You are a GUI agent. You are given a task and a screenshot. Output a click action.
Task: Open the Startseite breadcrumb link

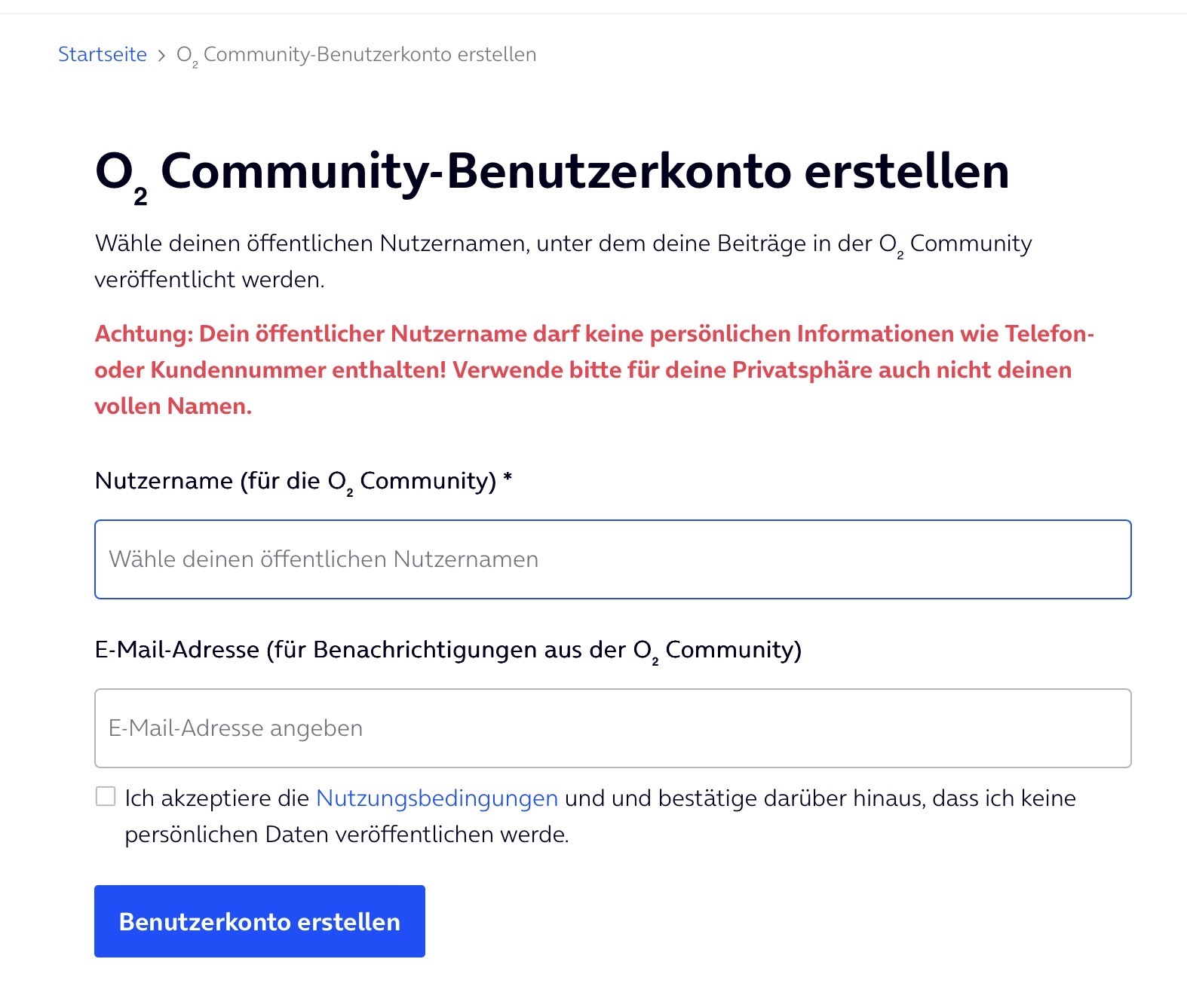[103, 54]
